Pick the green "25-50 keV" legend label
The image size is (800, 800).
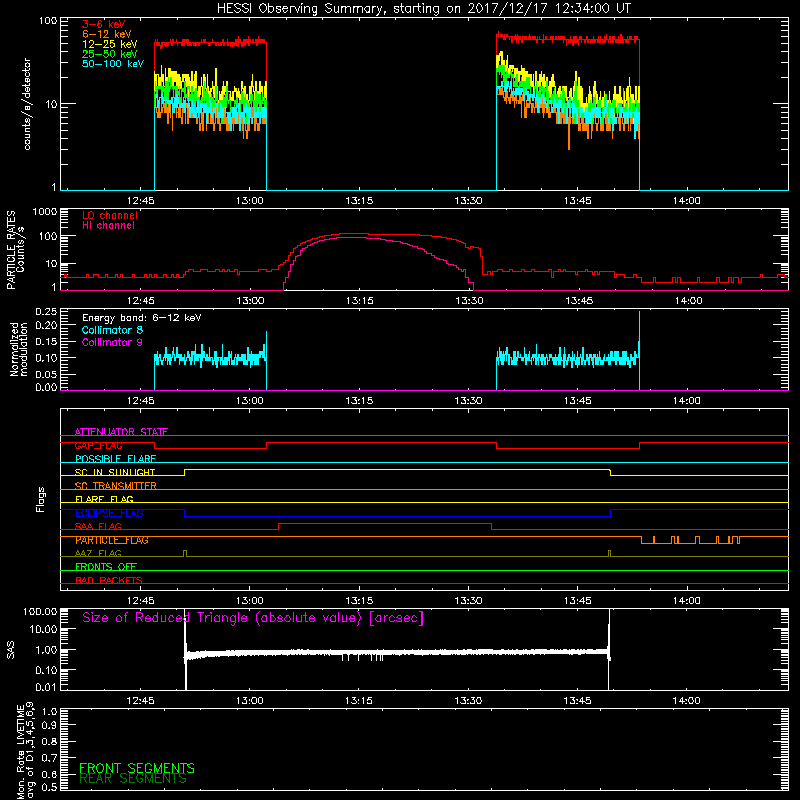coord(110,54)
